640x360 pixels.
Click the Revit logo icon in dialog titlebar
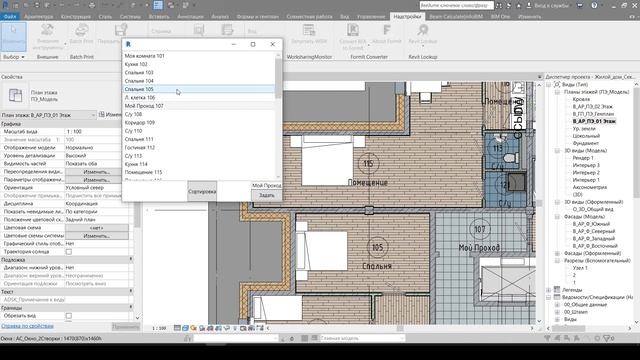tap(128, 44)
